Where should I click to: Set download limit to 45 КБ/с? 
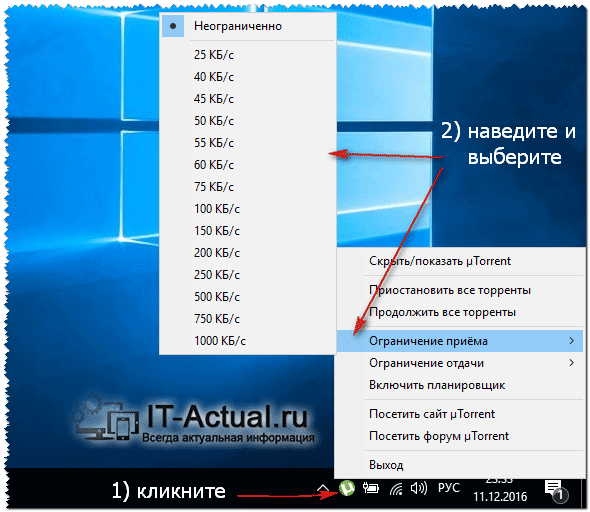pos(248,99)
